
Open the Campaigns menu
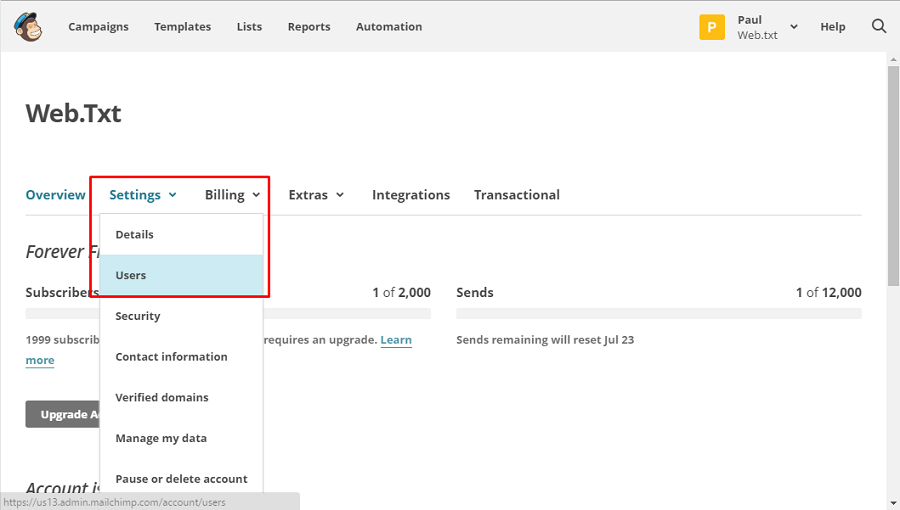(98, 26)
